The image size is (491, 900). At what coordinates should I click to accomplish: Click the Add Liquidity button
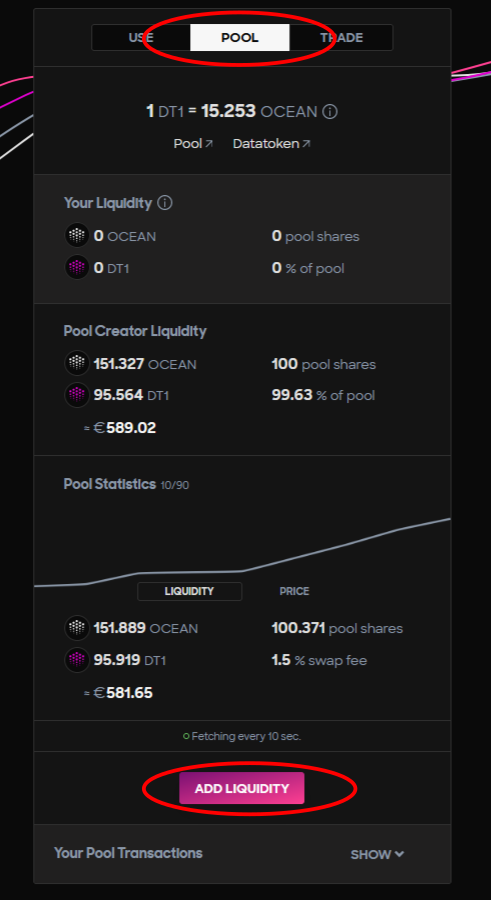(242, 788)
